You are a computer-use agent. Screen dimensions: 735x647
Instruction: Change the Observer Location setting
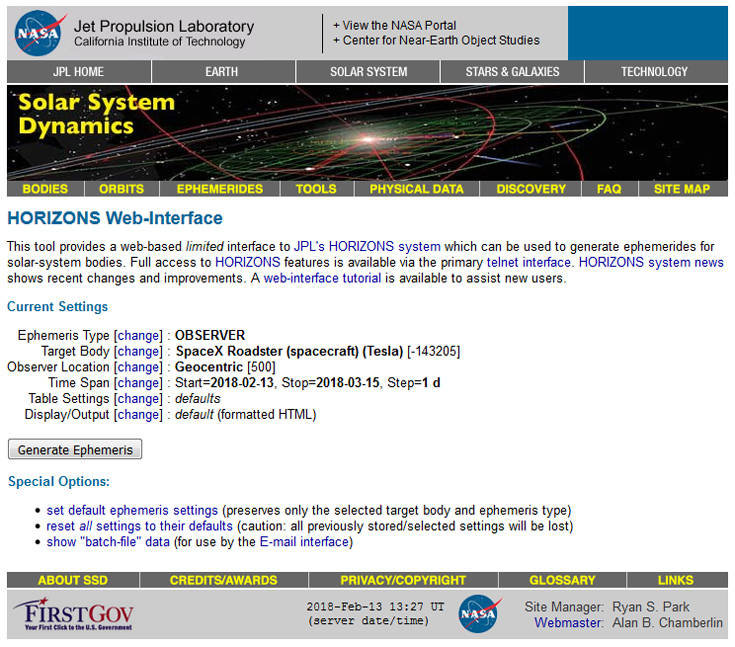tap(138, 367)
